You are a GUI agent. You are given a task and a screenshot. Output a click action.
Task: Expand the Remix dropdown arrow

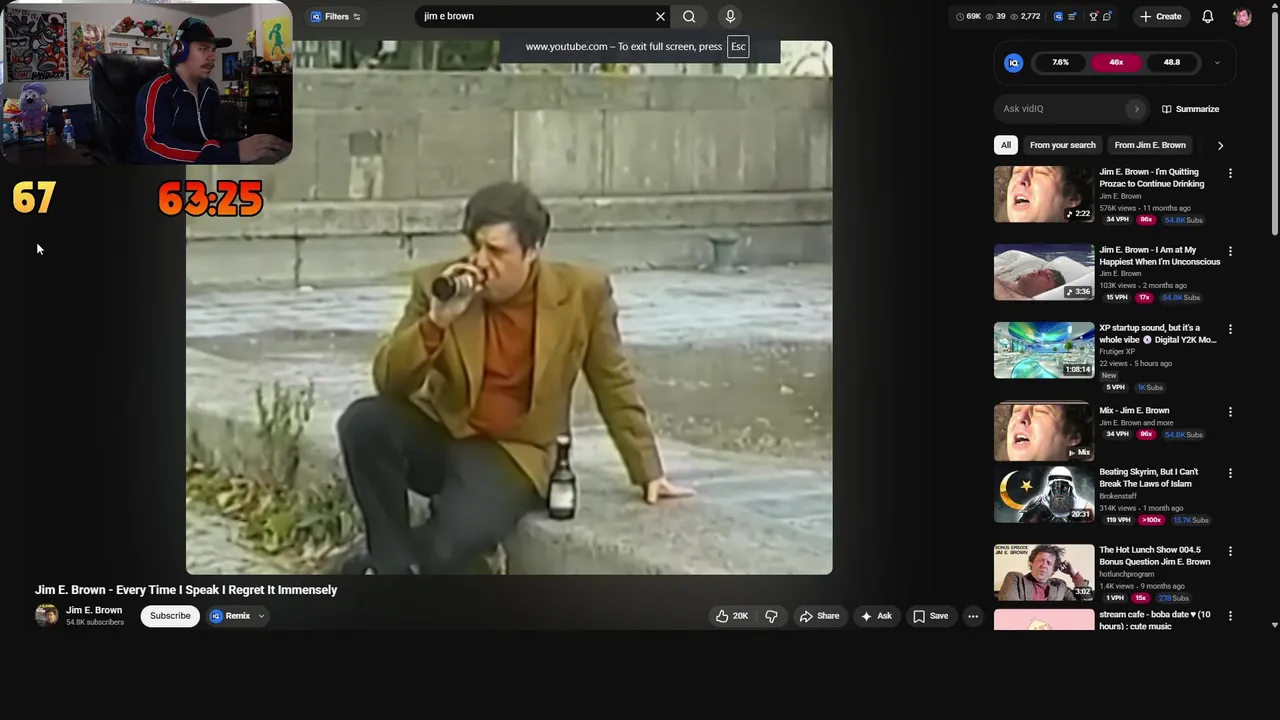coord(261,616)
